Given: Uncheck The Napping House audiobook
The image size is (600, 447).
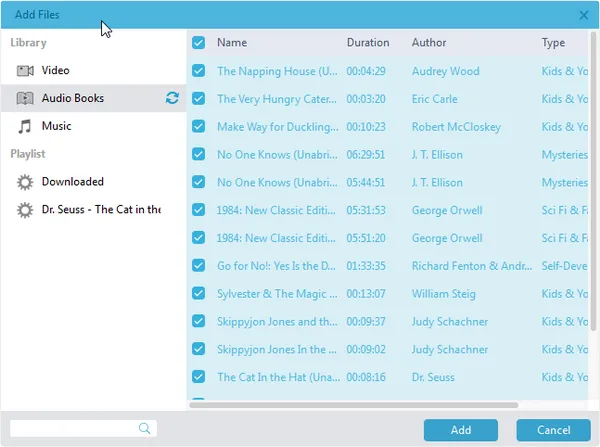Looking at the screenshot, I should (x=199, y=71).
